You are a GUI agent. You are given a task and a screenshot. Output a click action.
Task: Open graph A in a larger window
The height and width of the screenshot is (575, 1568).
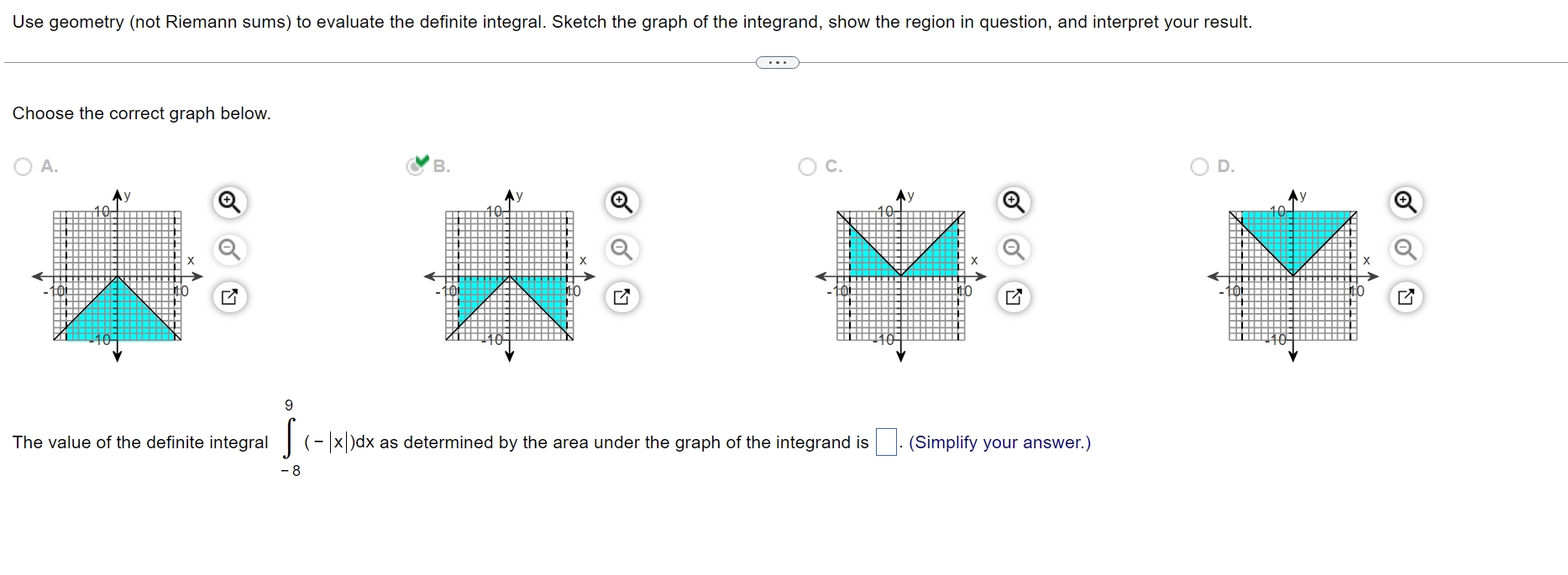point(228,296)
